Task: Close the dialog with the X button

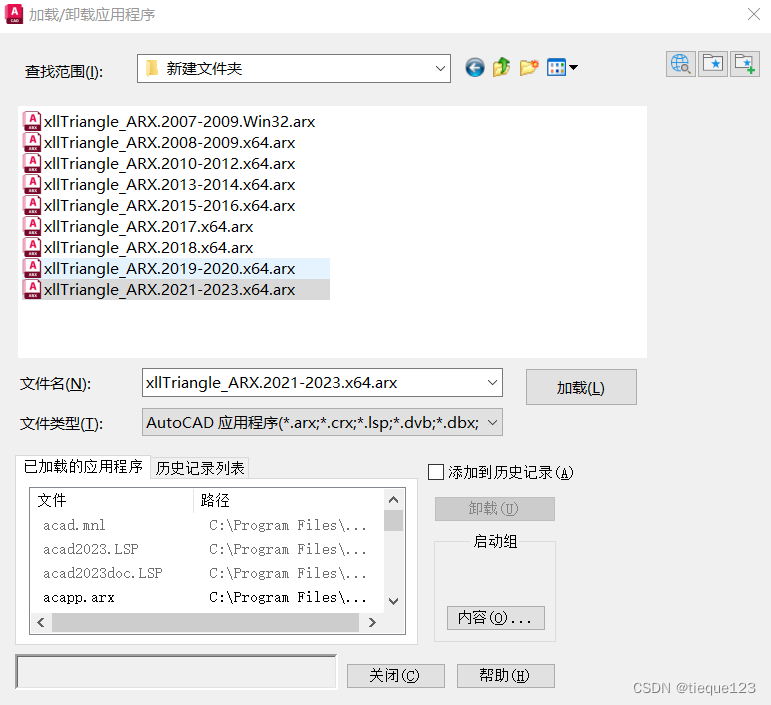Action: (754, 14)
